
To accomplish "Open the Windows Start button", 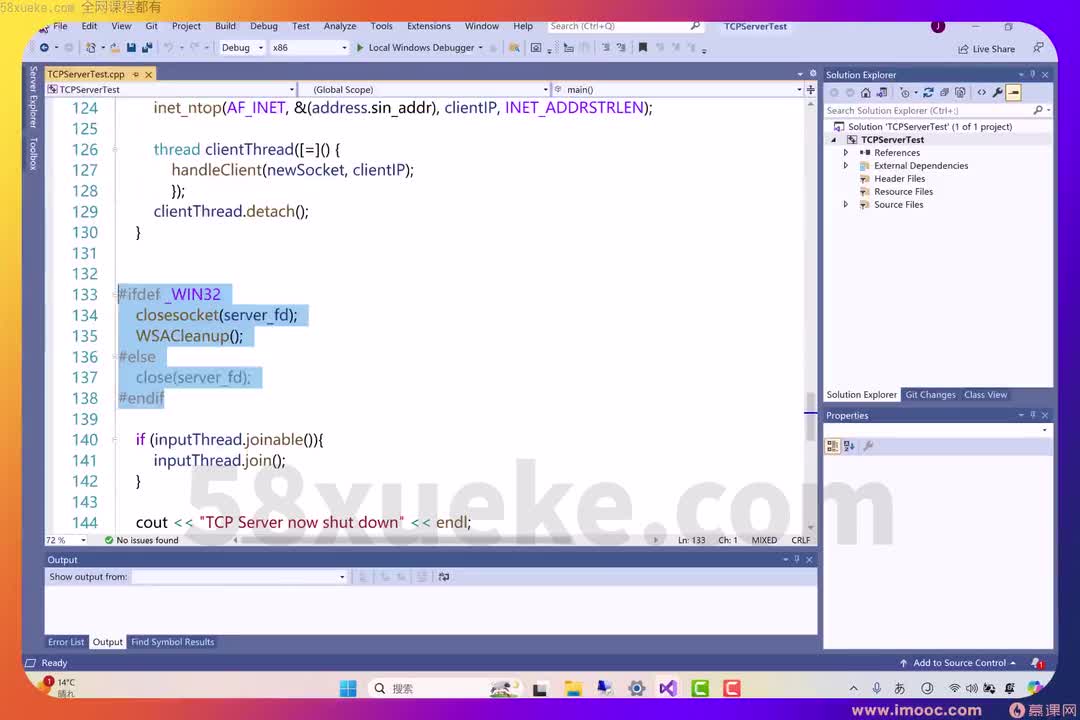I will pyautogui.click(x=348, y=688).
